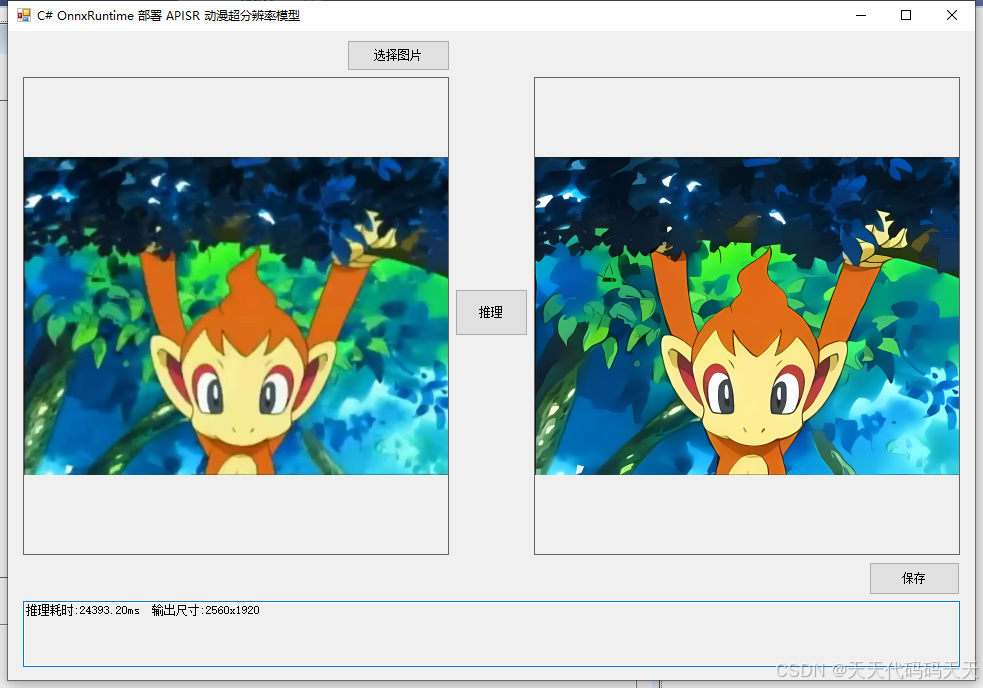
Task: Click the application icon in title bar
Action: (24, 15)
